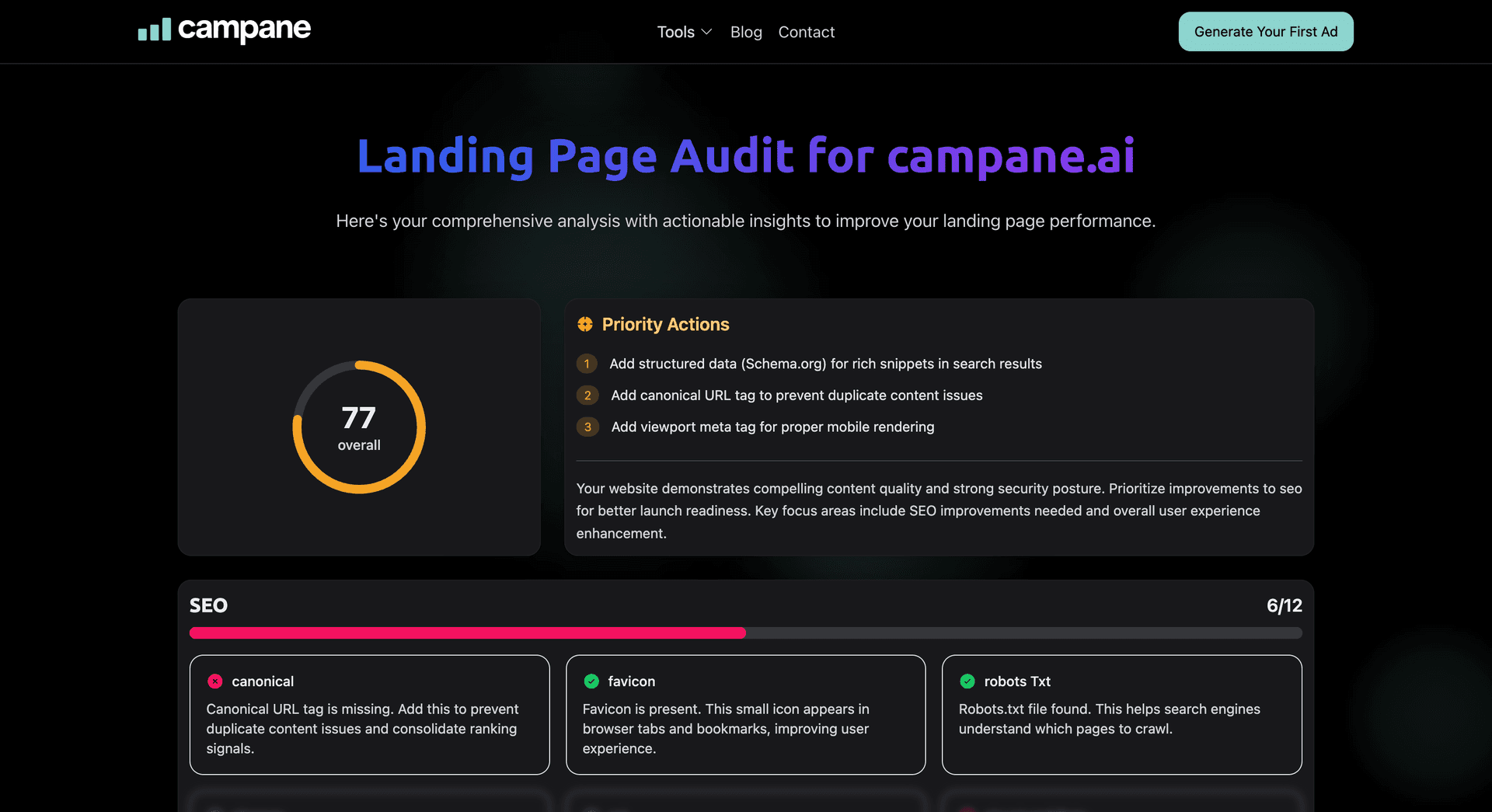Viewport: 1492px width, 812px height.
Task: Click the green checkmark beside robots Txt
Action: pos(967,681)
